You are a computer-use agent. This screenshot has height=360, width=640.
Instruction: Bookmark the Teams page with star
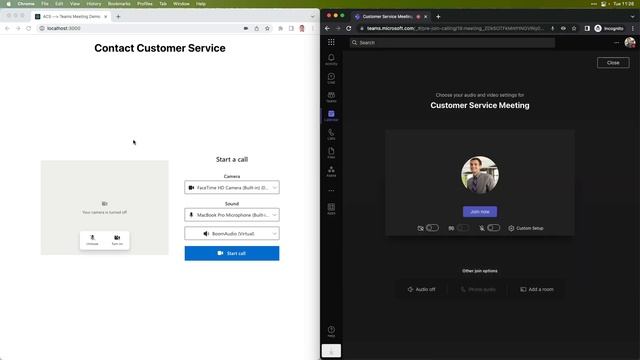[x=574, y=29]
